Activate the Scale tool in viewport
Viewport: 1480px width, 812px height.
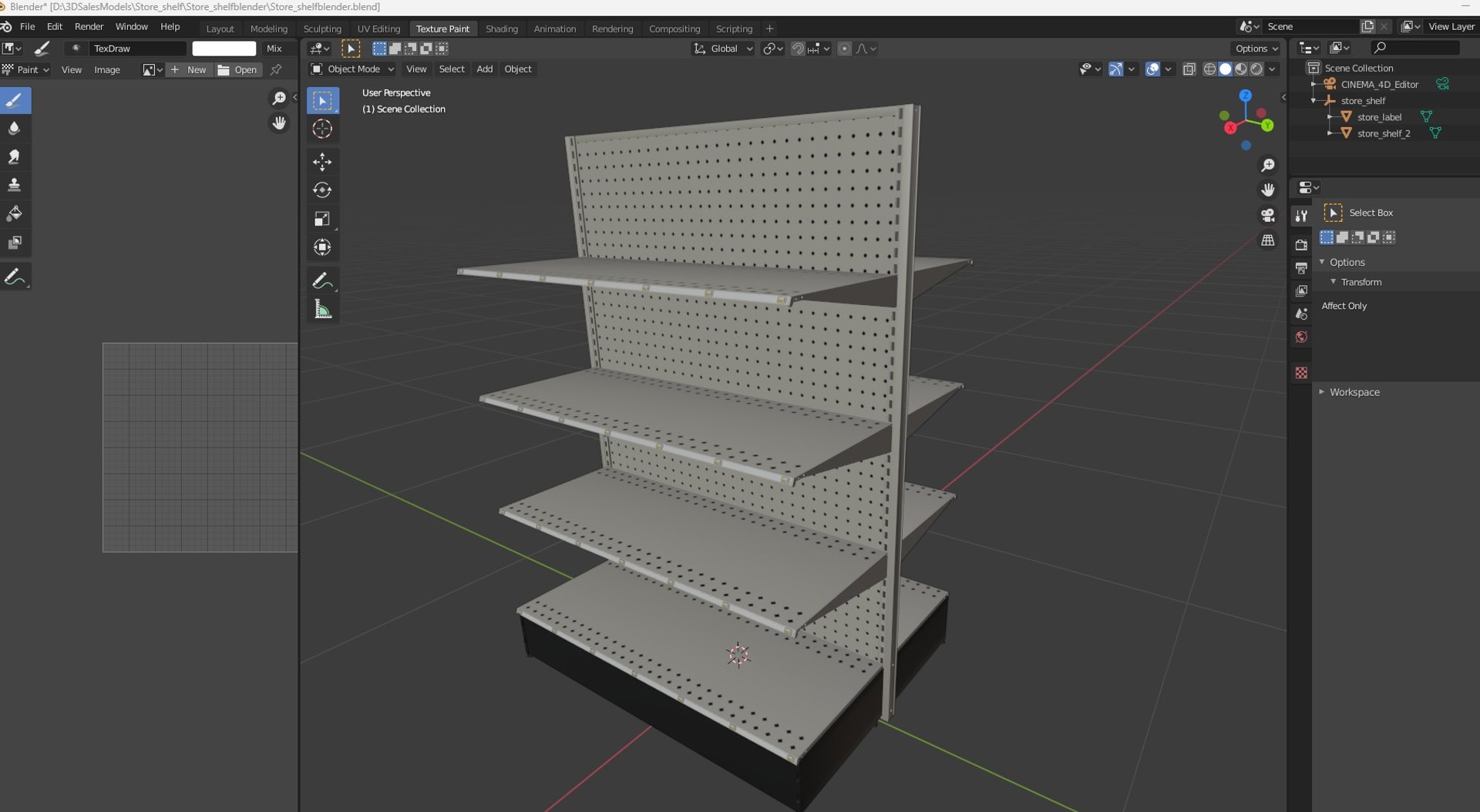(322, 219)
